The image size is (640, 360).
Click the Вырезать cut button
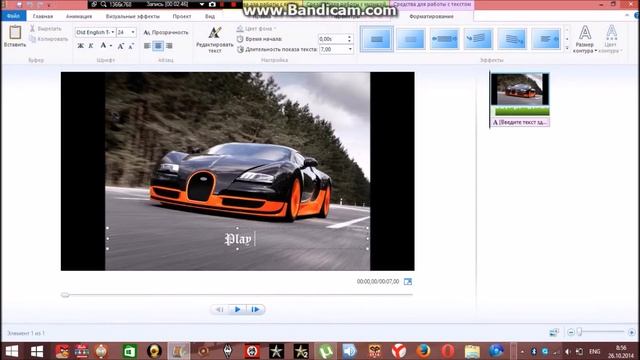click(45, 29)
